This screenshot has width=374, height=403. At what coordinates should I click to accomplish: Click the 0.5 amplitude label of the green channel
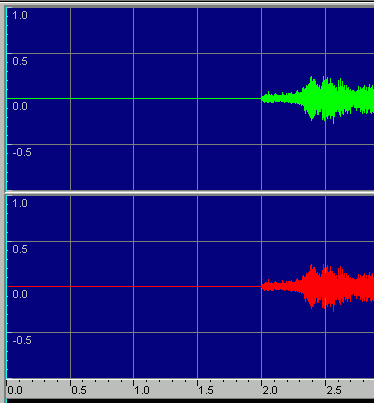coord(20,61)
